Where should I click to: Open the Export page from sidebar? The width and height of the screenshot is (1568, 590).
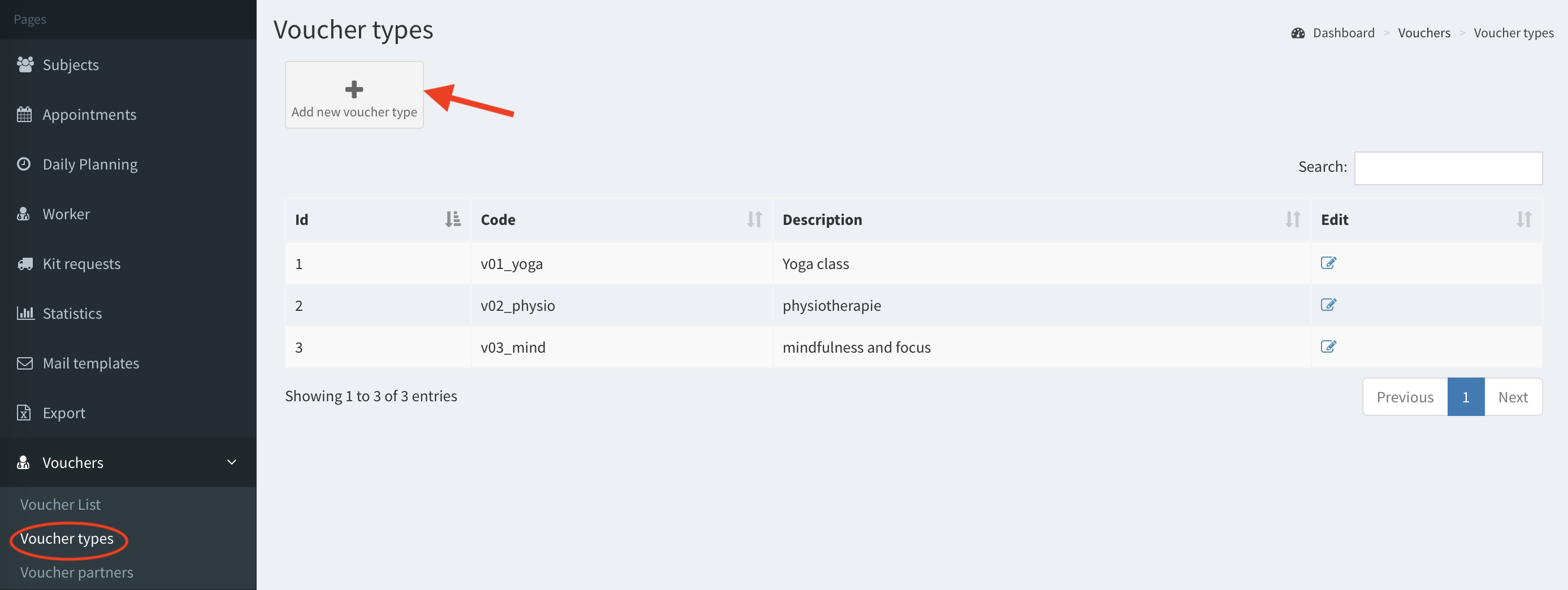63,413
